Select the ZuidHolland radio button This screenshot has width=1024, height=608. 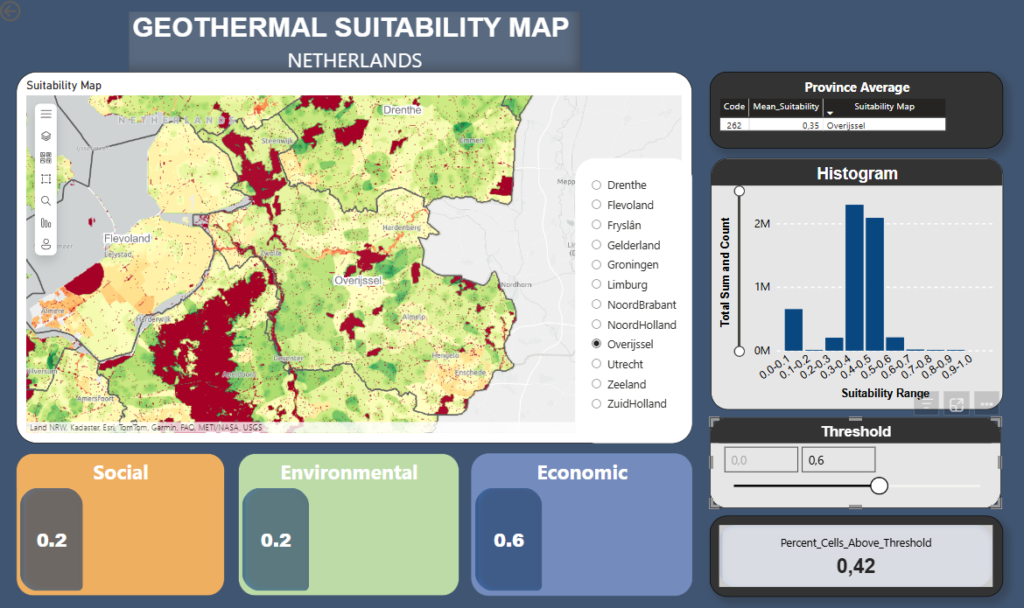(x=597, y=404)
